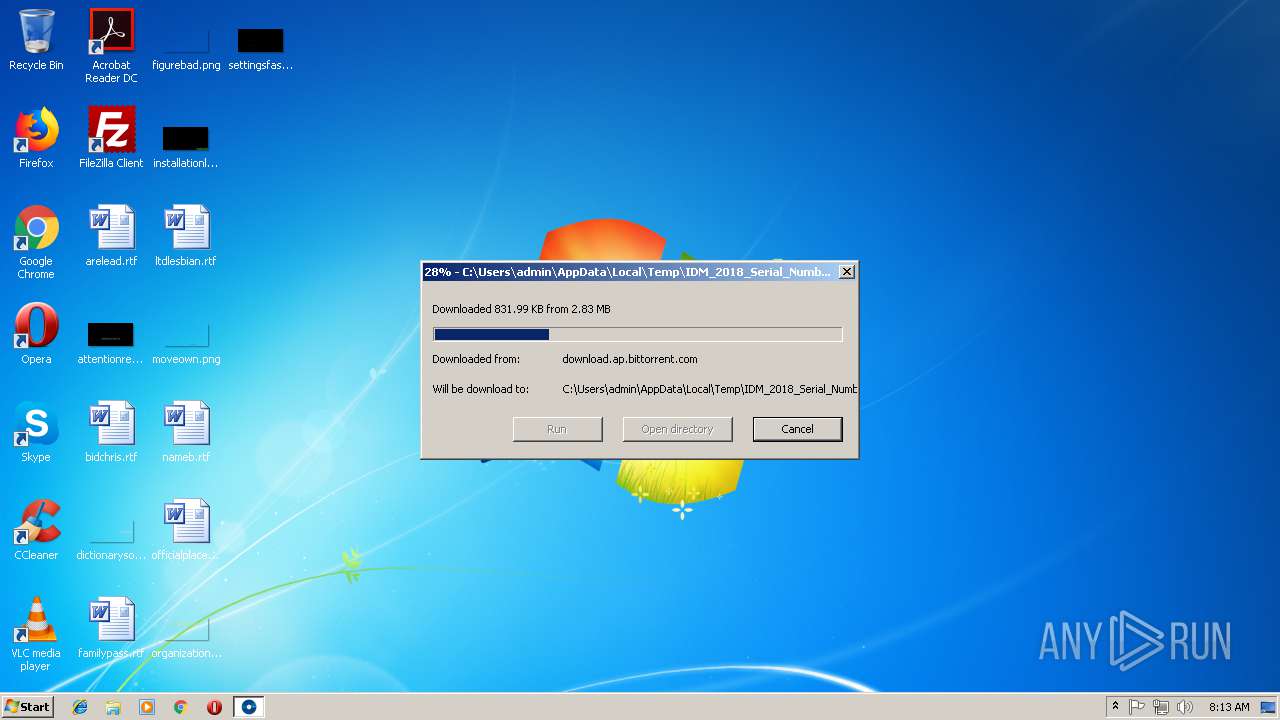Screen dimensions: 1280x720
Task: Open Skype desktop shortcut
Action: 36,432
